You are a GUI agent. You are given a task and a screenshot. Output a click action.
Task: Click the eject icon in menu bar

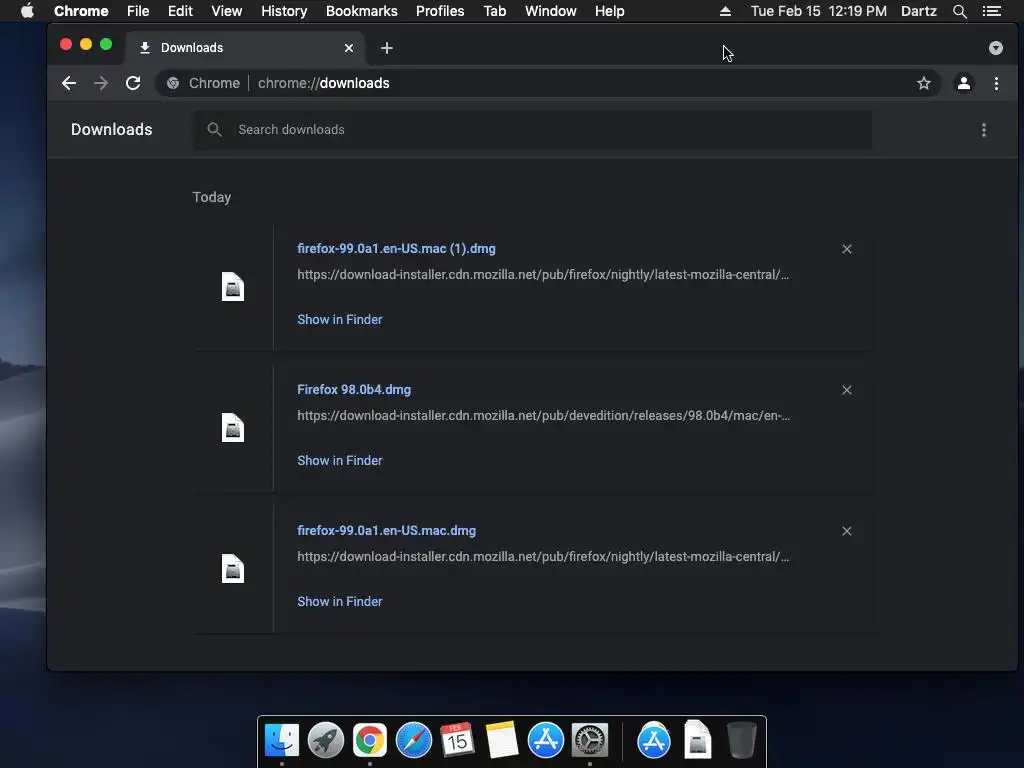tap(725, 11)
